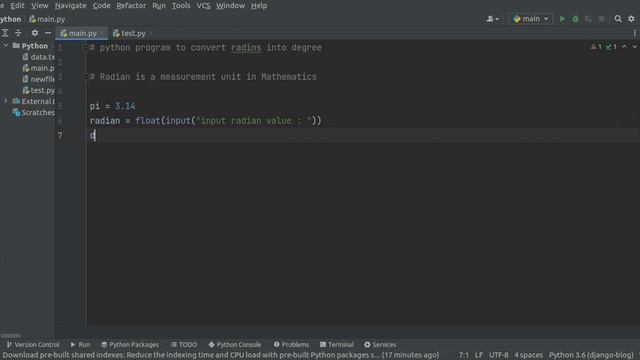Fold the comment at line 1
The width and height of the screenshot is (640, 360).
[x=85, y=48]
